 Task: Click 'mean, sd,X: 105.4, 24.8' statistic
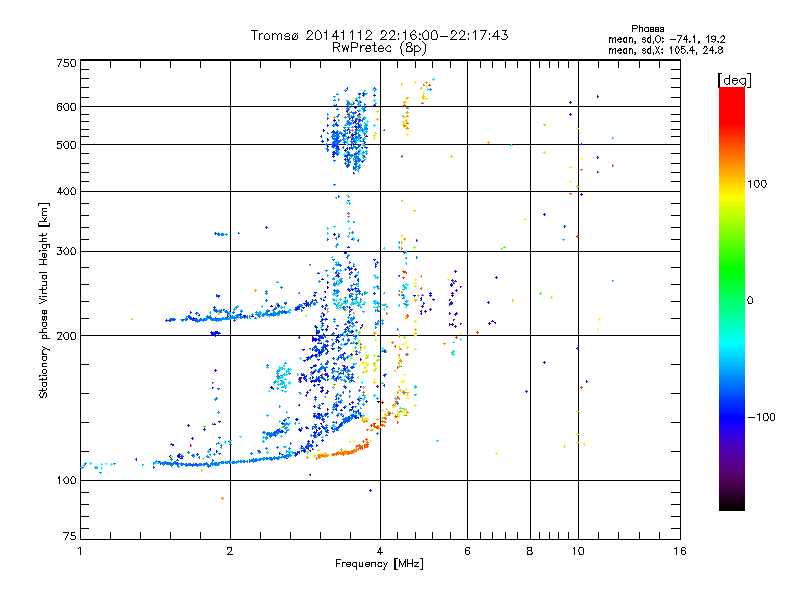click(x=665, y=50)
